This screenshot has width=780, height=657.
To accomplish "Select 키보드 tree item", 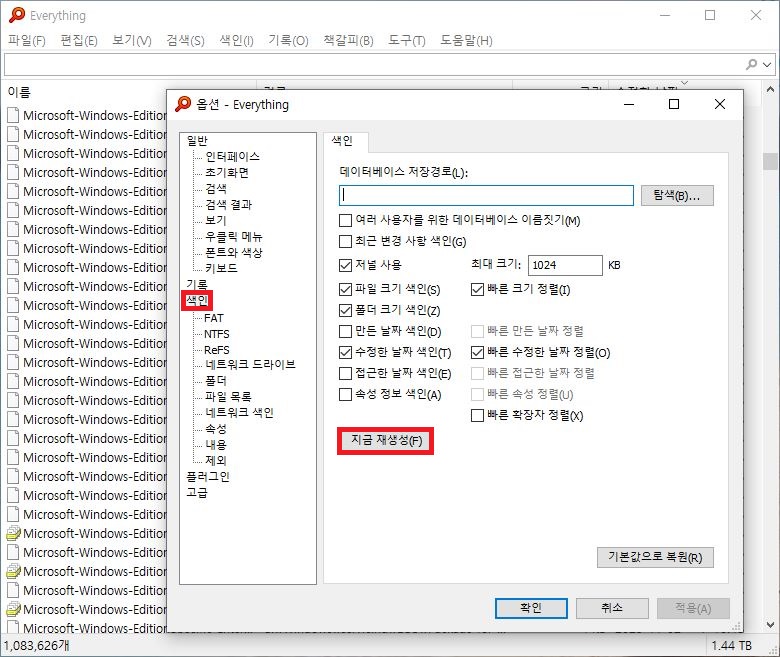I will tap(221, 268).
